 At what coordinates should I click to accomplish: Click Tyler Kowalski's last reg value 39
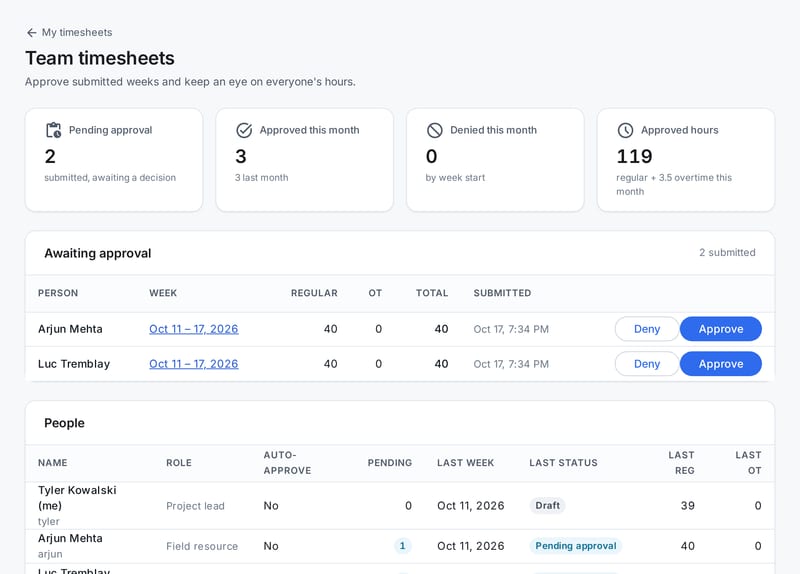tap(688, 506)
